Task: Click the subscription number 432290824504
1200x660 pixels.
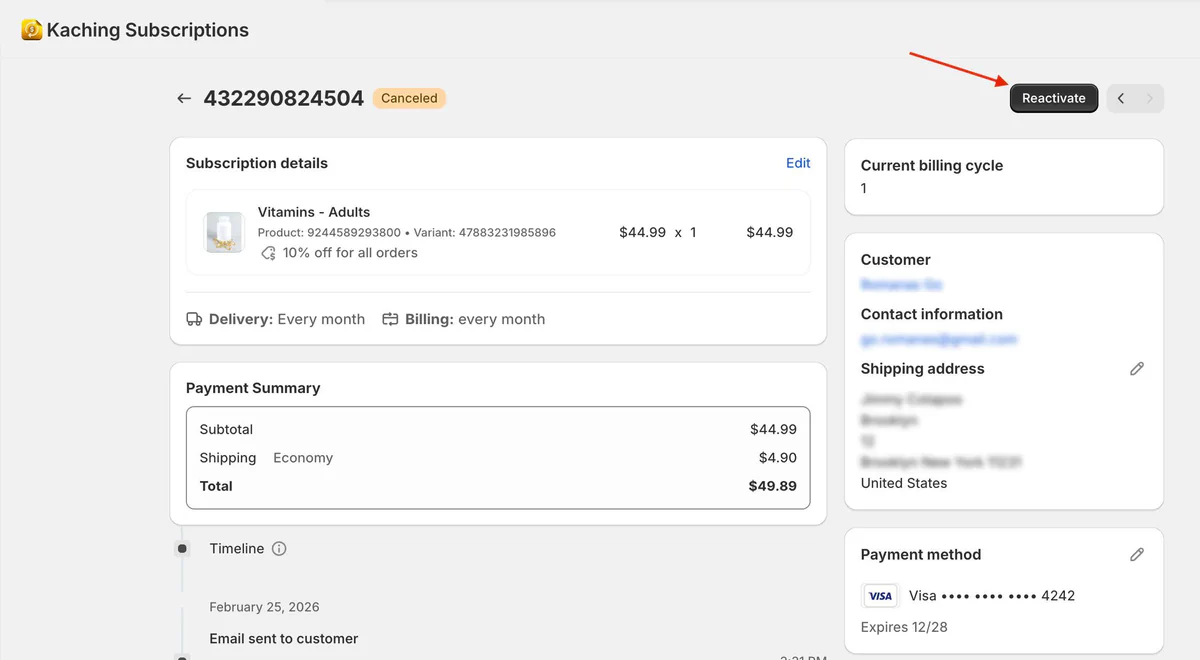Action: pyautogui.click(x=284, y=98)
